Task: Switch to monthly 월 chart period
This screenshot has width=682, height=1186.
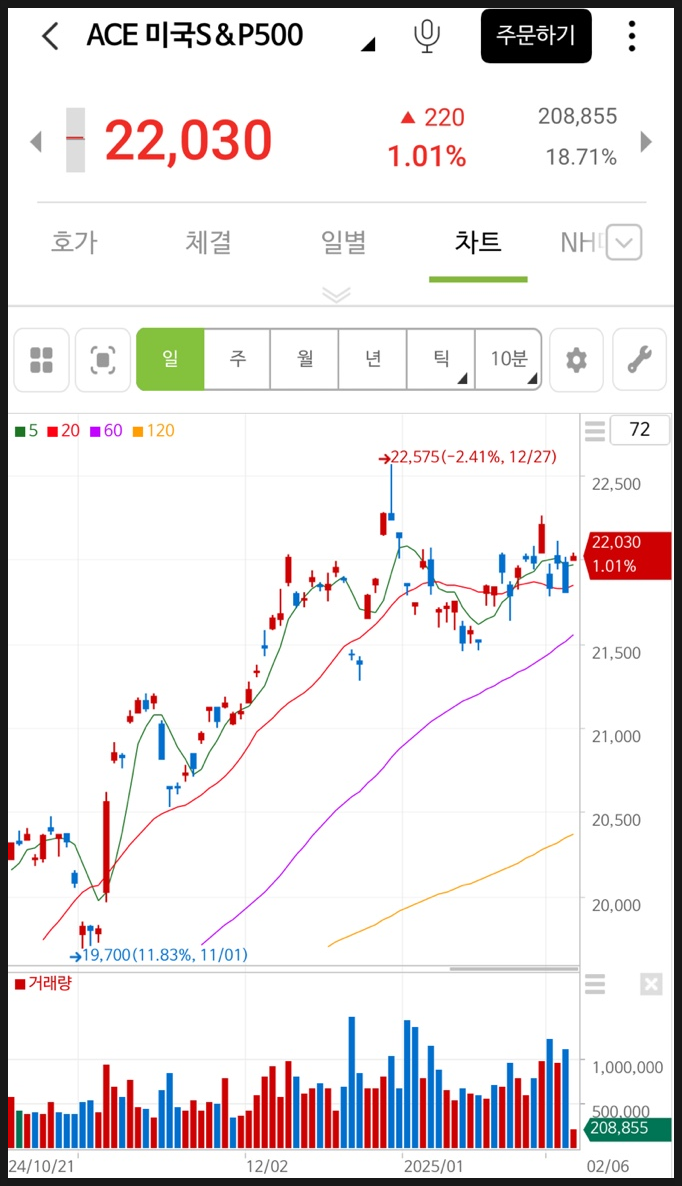Action: pyautogui.click(x=305, y=359)
